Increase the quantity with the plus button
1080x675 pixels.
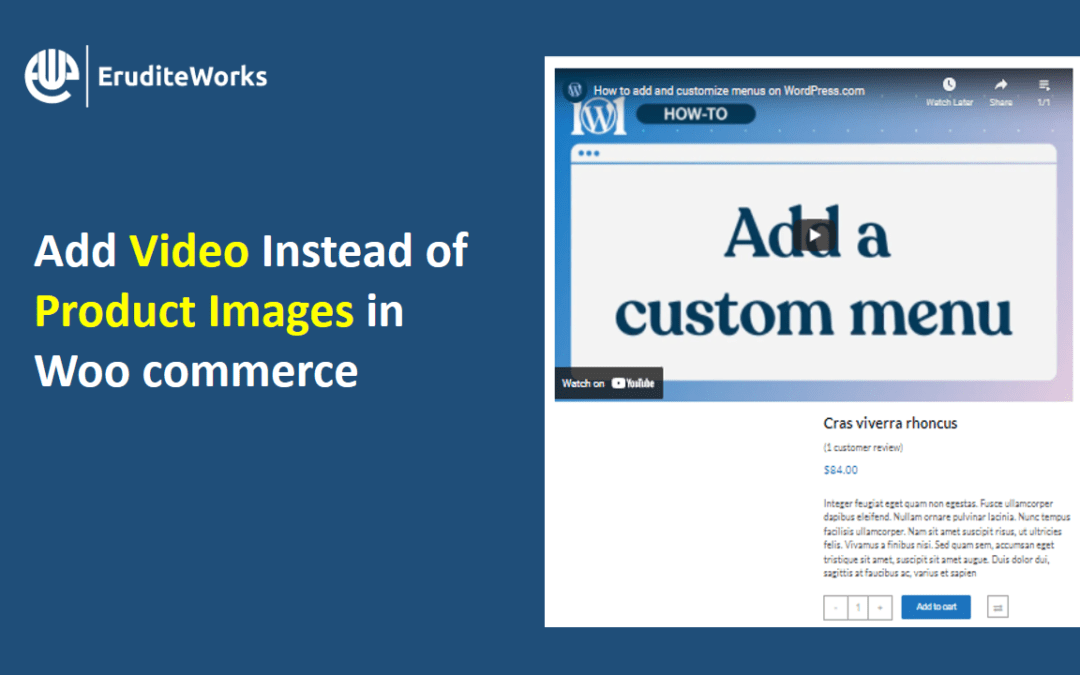(880, 608)
